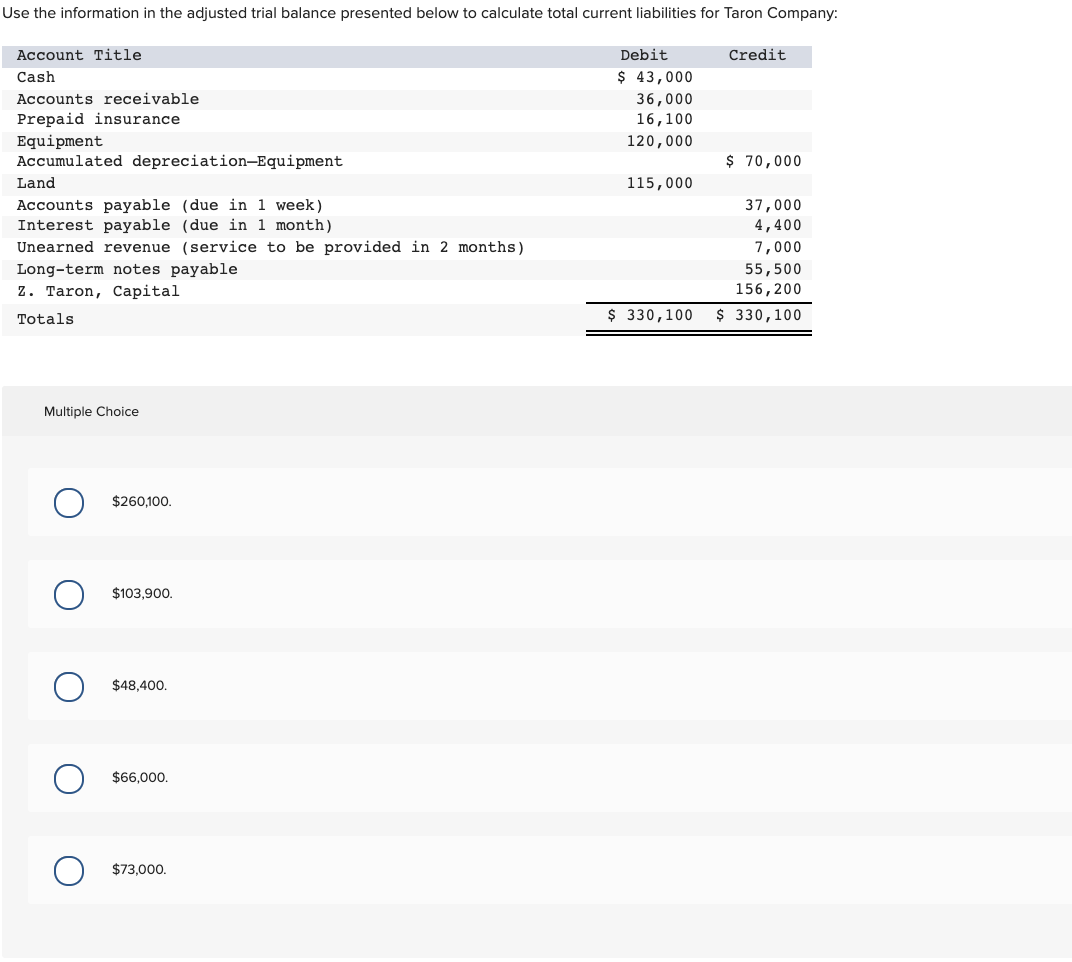
Task: Click the 'Account Title' column header
Action: [79, 55]
